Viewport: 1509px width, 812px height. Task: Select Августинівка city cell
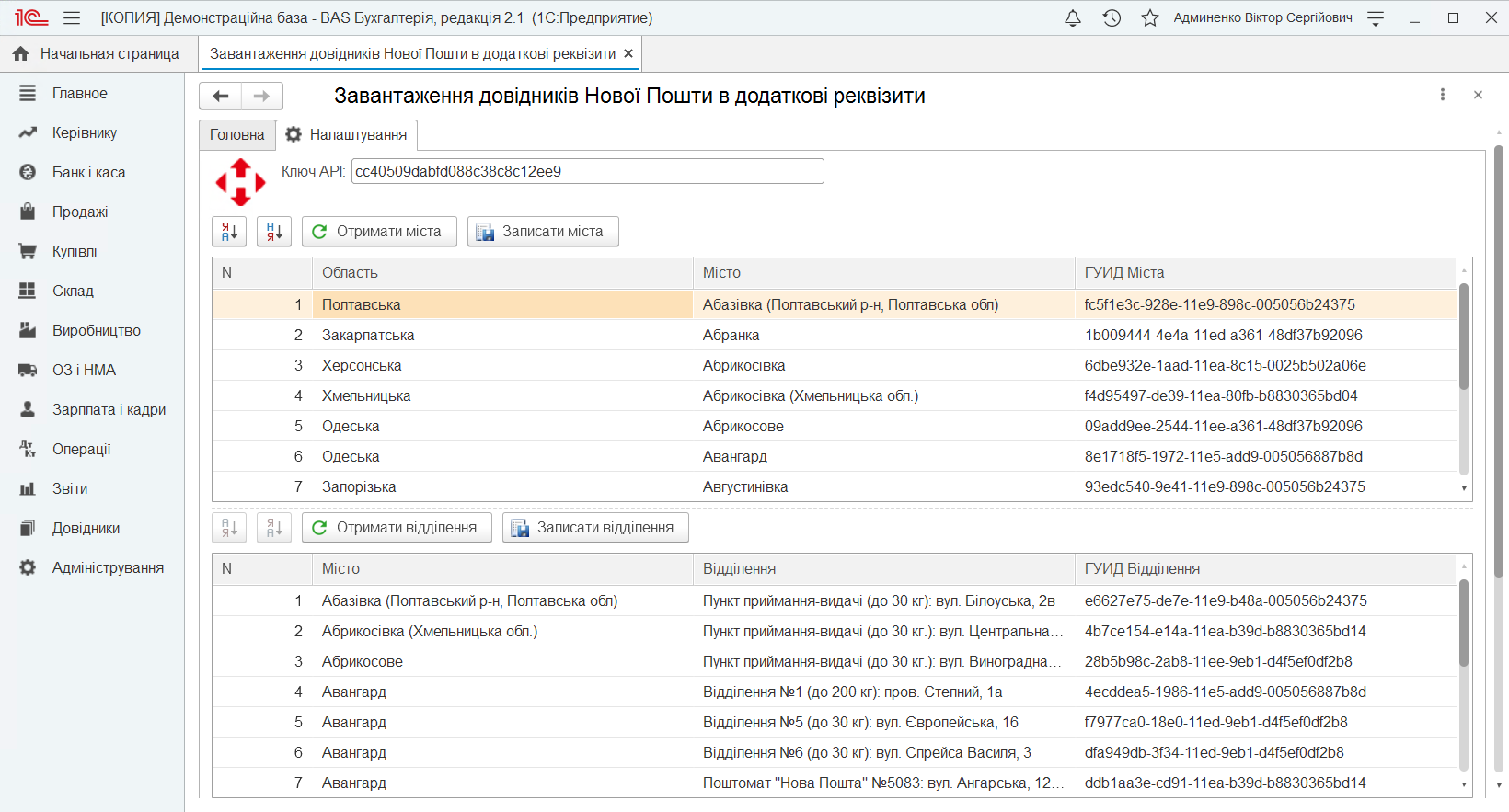883,486
